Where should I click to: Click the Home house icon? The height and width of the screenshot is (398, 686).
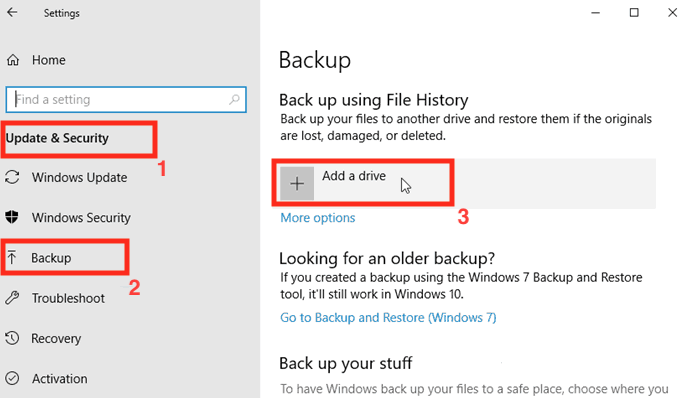[13, 60]
